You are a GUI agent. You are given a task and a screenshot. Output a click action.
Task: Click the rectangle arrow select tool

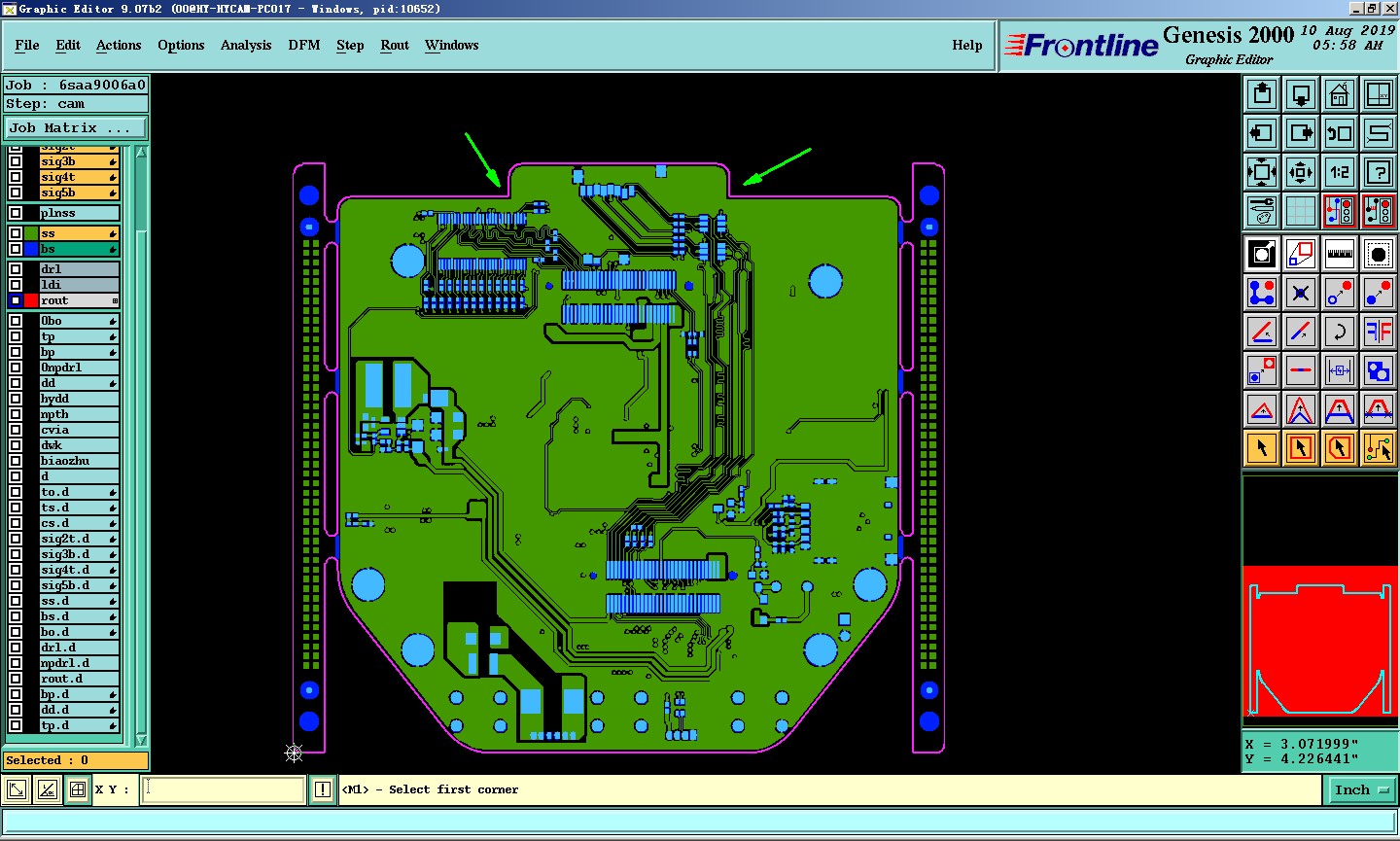click(1301, 448)
